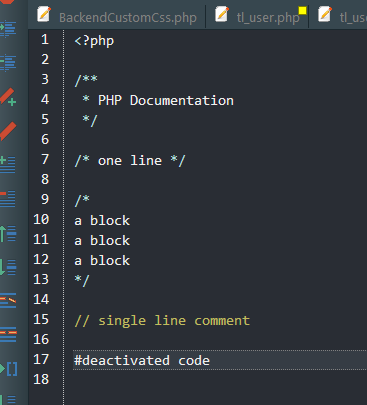Viewport: 367px width, 405px height.
Task: Click the indent lines right icon
Action: pos(8,29)
